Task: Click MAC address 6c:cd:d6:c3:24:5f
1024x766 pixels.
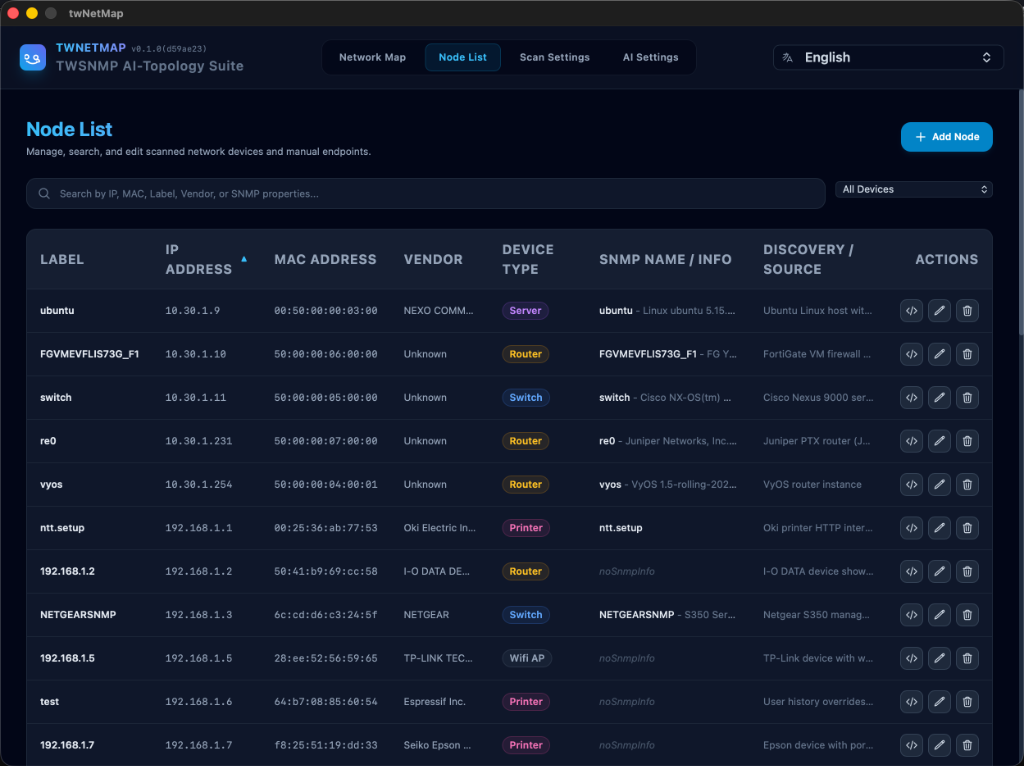Action: point(325,615)
